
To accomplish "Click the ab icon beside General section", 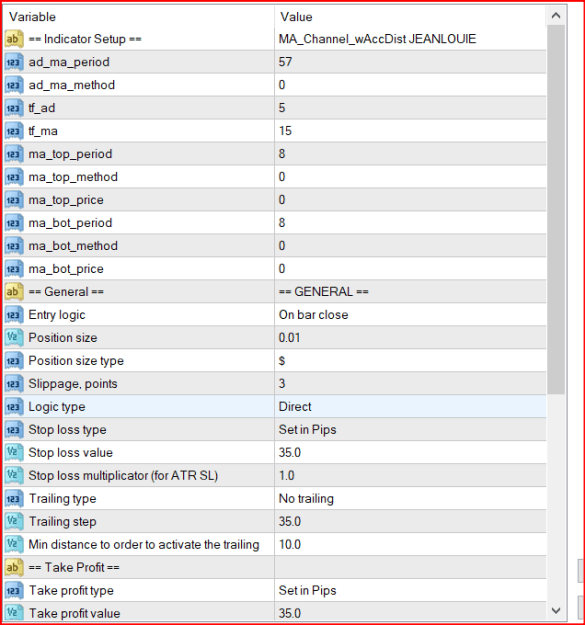I will 13,292.
